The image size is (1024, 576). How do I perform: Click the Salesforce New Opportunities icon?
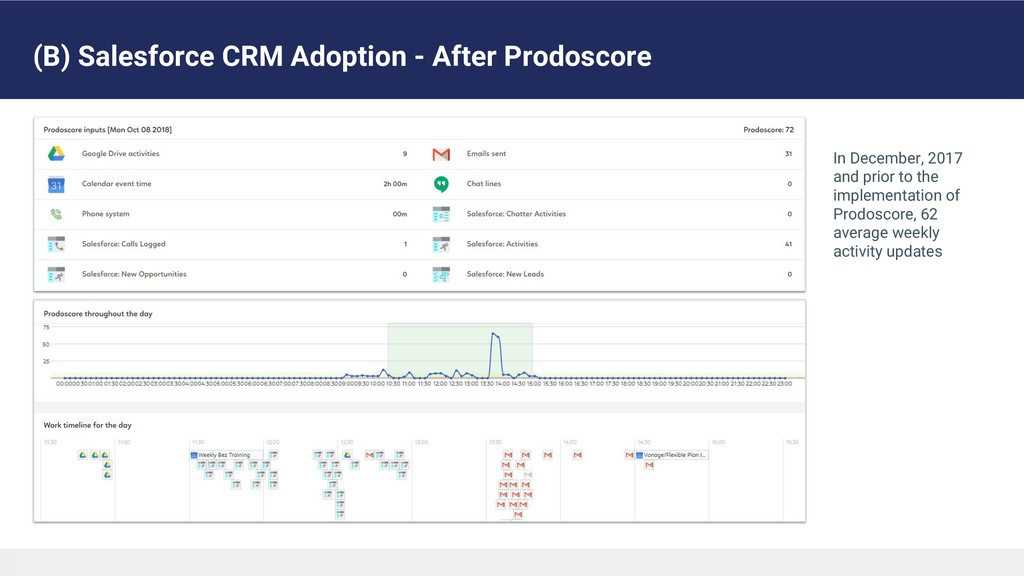click(x=56, y=274)
